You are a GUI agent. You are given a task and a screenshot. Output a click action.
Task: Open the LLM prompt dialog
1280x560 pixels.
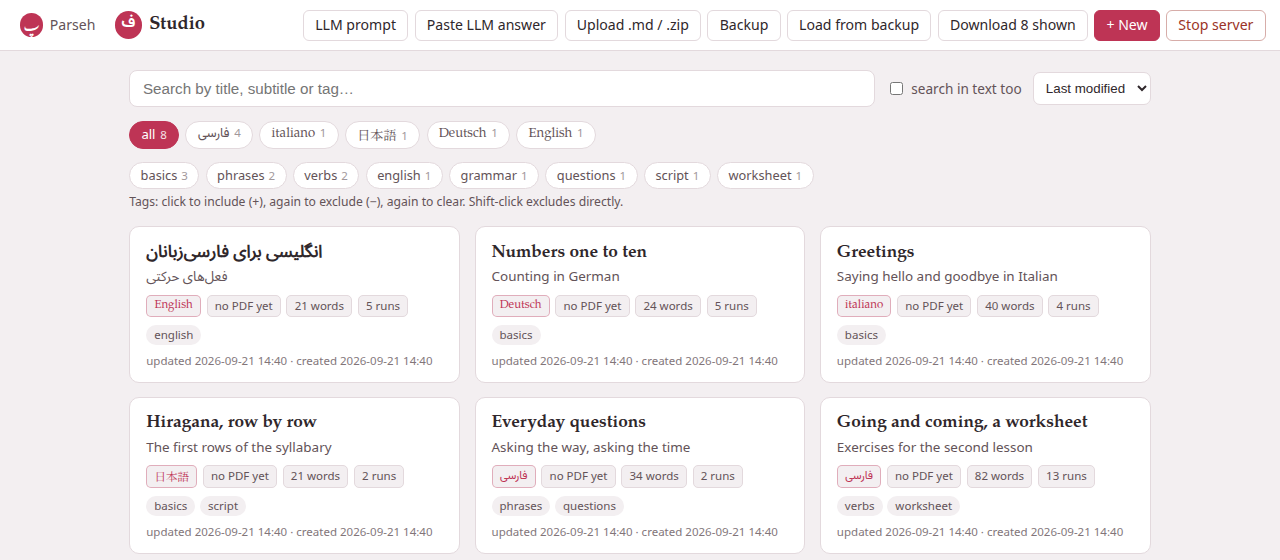(x=355, y=25)
